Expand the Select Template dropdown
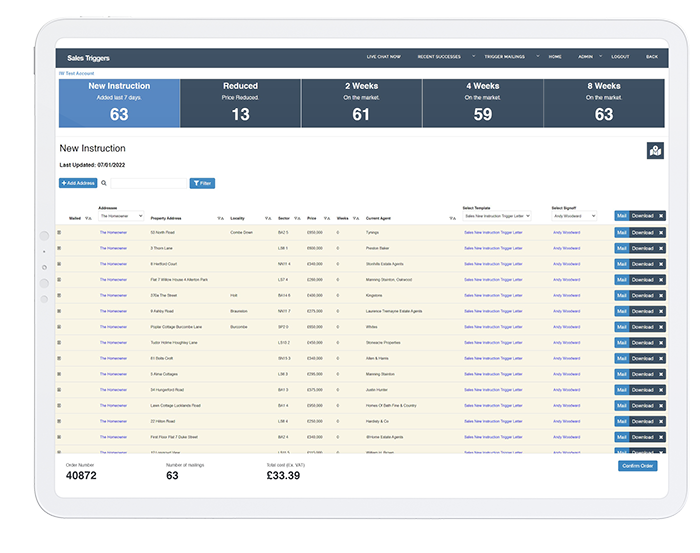 [497, 215]
